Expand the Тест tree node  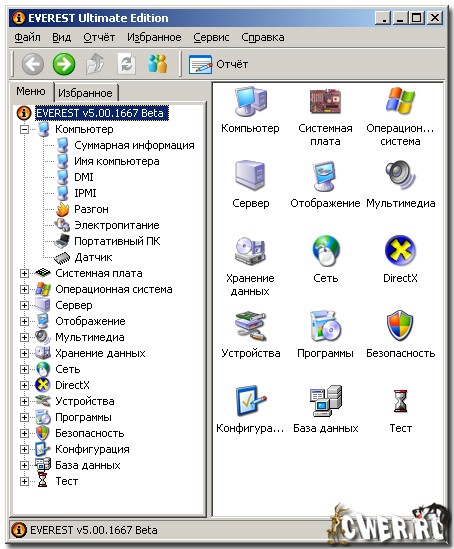(24, 481)
